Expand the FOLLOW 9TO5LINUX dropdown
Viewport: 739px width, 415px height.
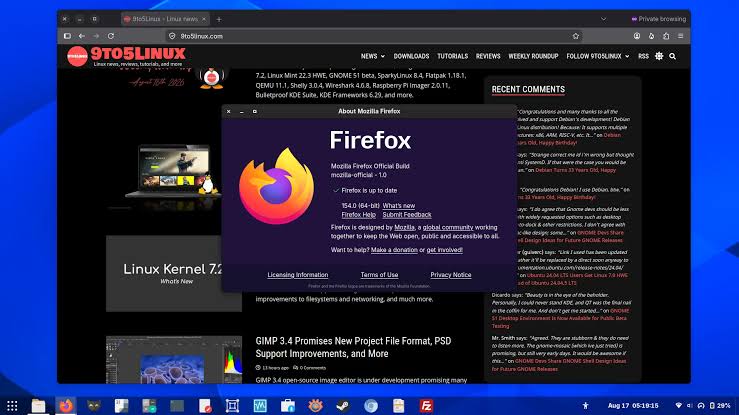pyautogui.click(x=598, y=56)
